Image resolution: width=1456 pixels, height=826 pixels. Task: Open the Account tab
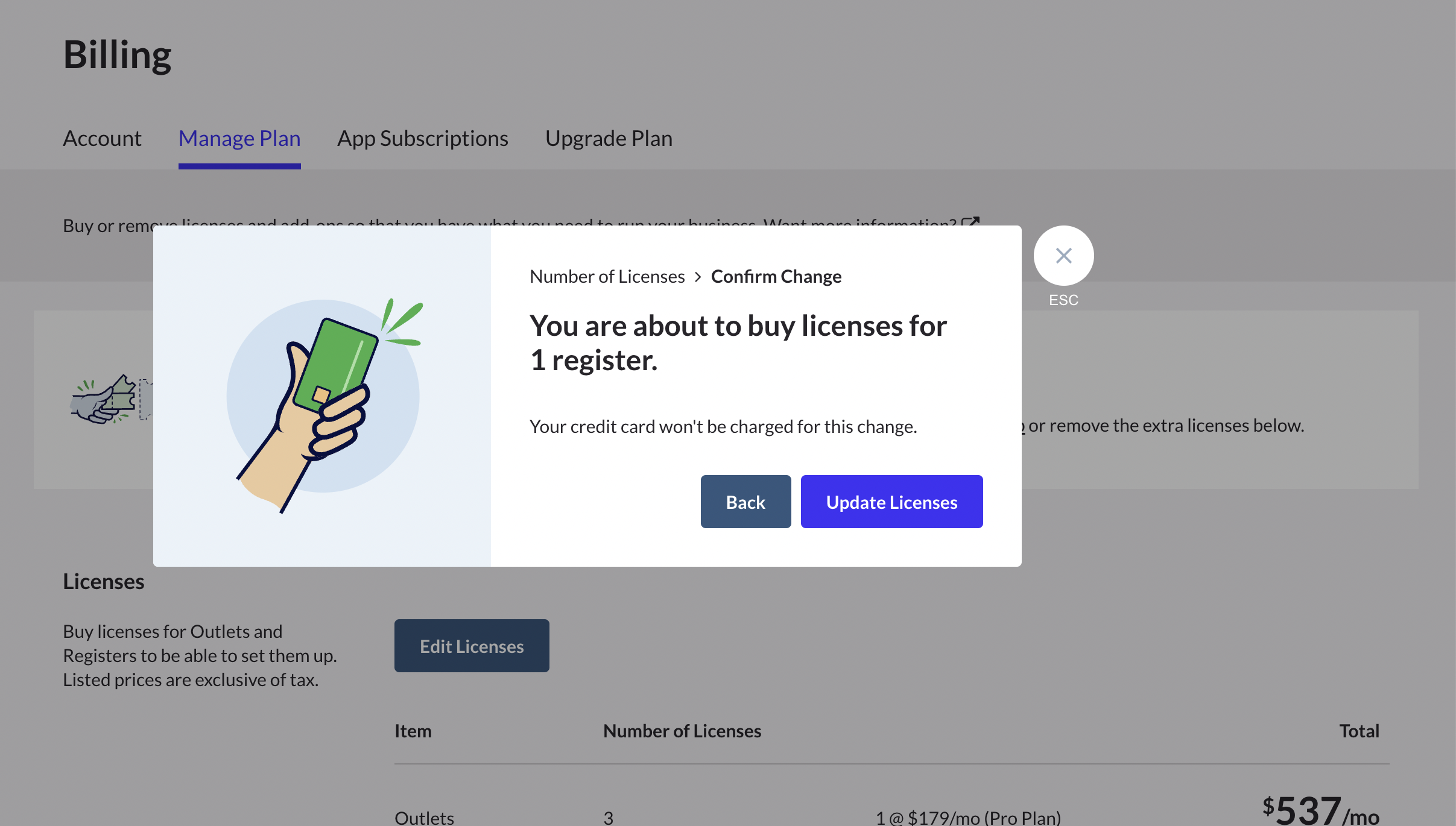(x=102, y=139)
